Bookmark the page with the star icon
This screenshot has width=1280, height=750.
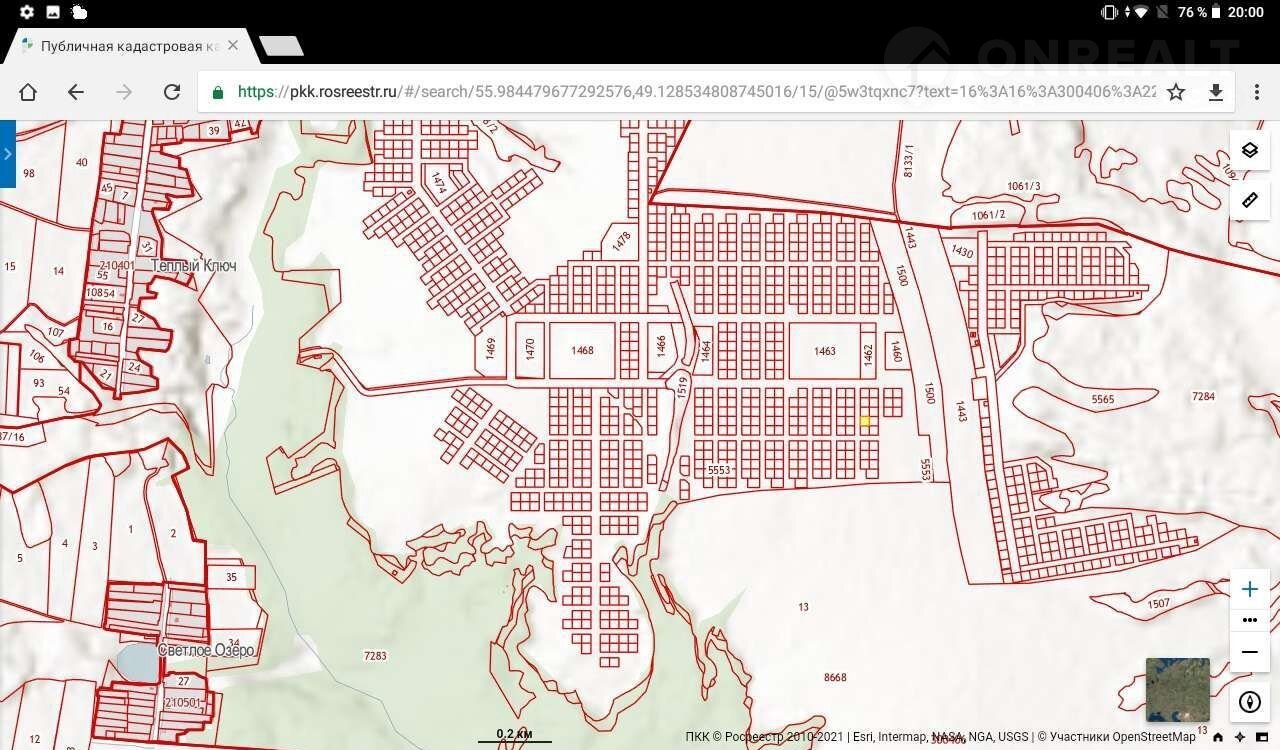point(1176,92)
